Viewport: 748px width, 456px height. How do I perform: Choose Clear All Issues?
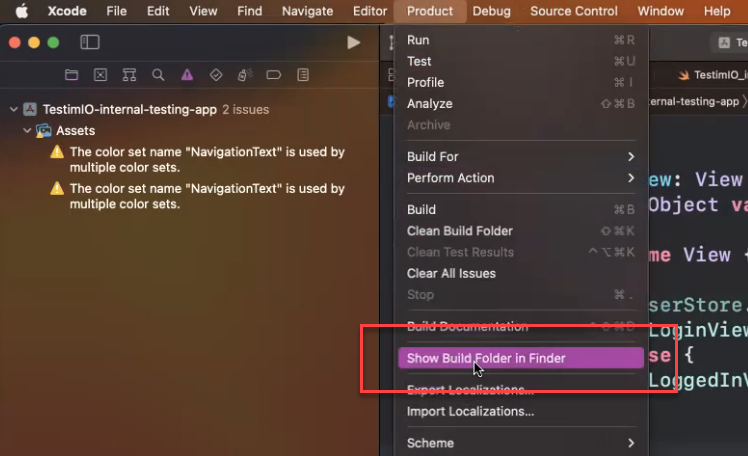click(521, 273)
